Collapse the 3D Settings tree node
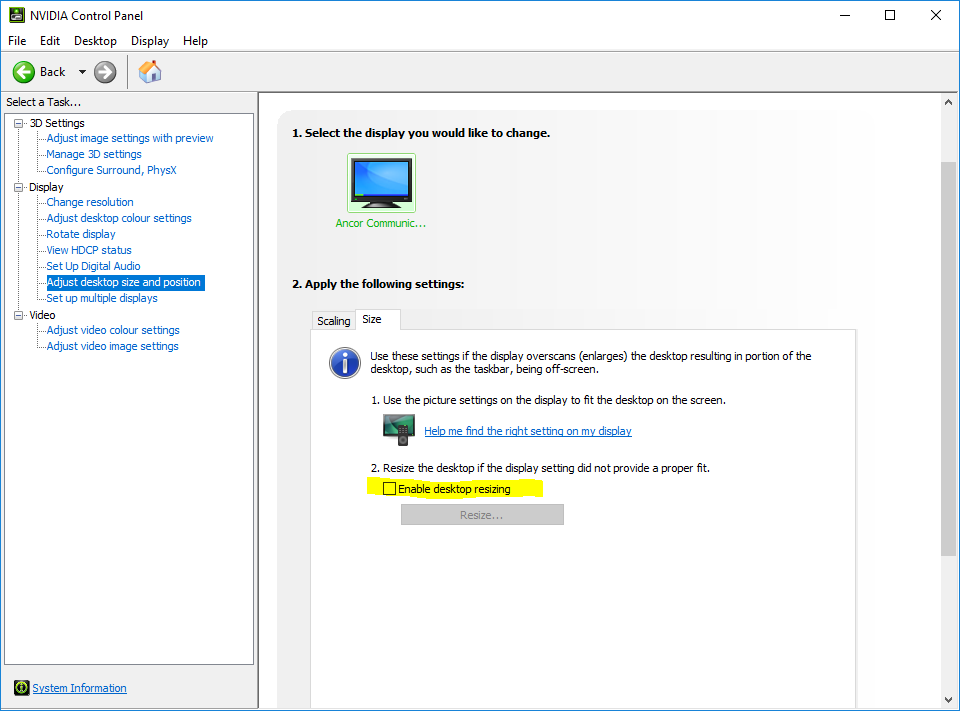This screenshot has height=711, width=960. point(19,123)
